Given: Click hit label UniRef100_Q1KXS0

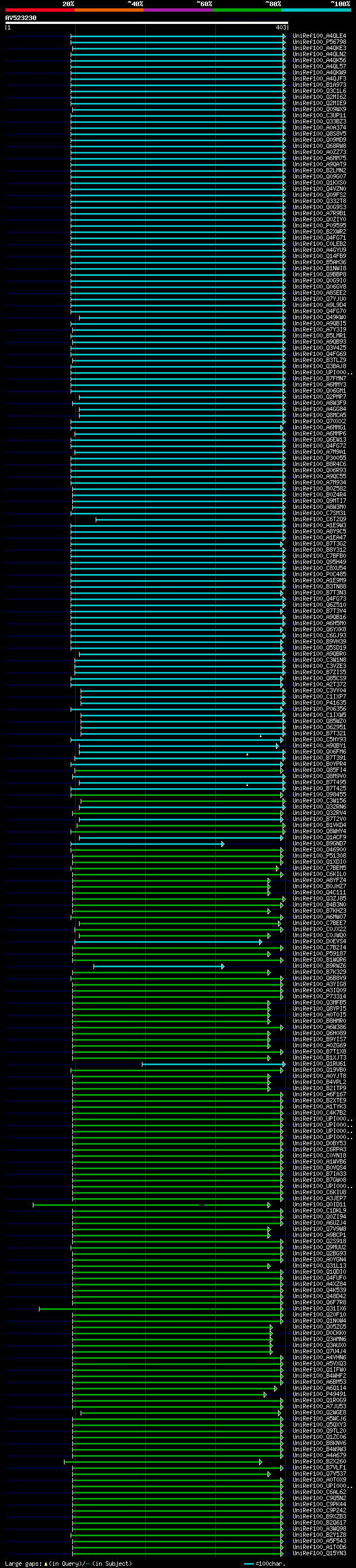Looking at the screenshot, I should tap(319, 182).
